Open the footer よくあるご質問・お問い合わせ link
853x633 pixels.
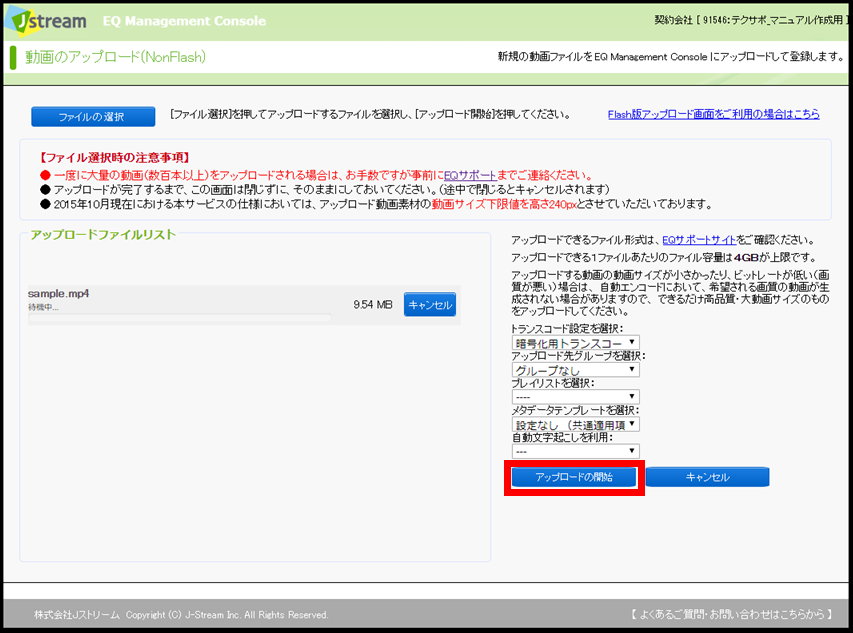[x=732, y=614]
